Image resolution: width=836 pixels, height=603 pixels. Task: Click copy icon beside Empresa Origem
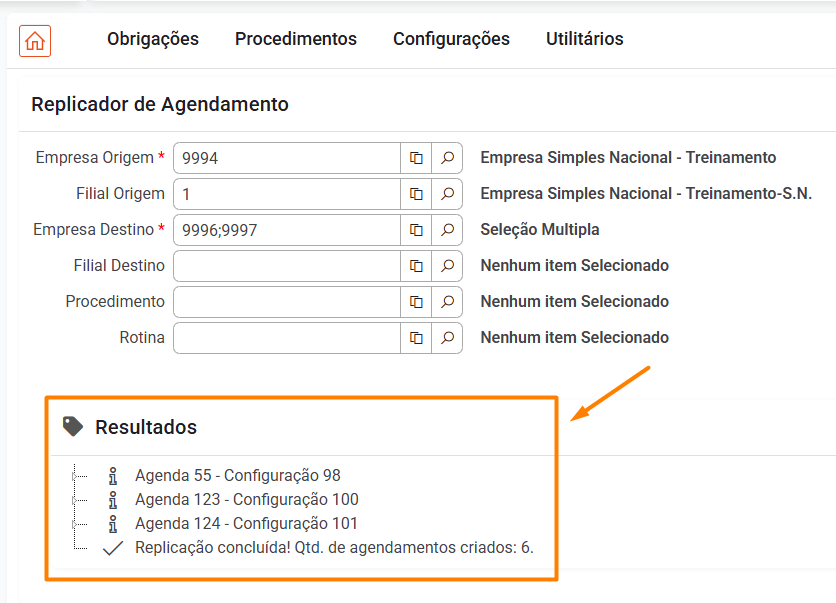pyautogui.click(x=416, y=158)
